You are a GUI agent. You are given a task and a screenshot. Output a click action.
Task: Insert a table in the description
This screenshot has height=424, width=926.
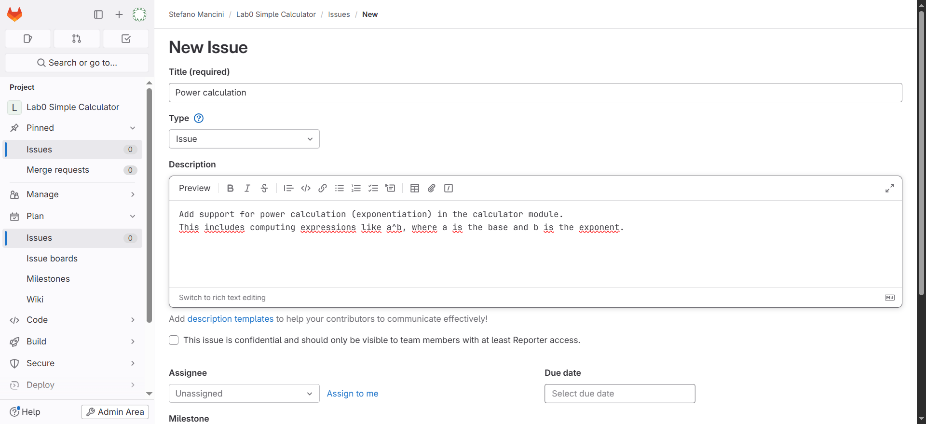(x=415, y=188)
